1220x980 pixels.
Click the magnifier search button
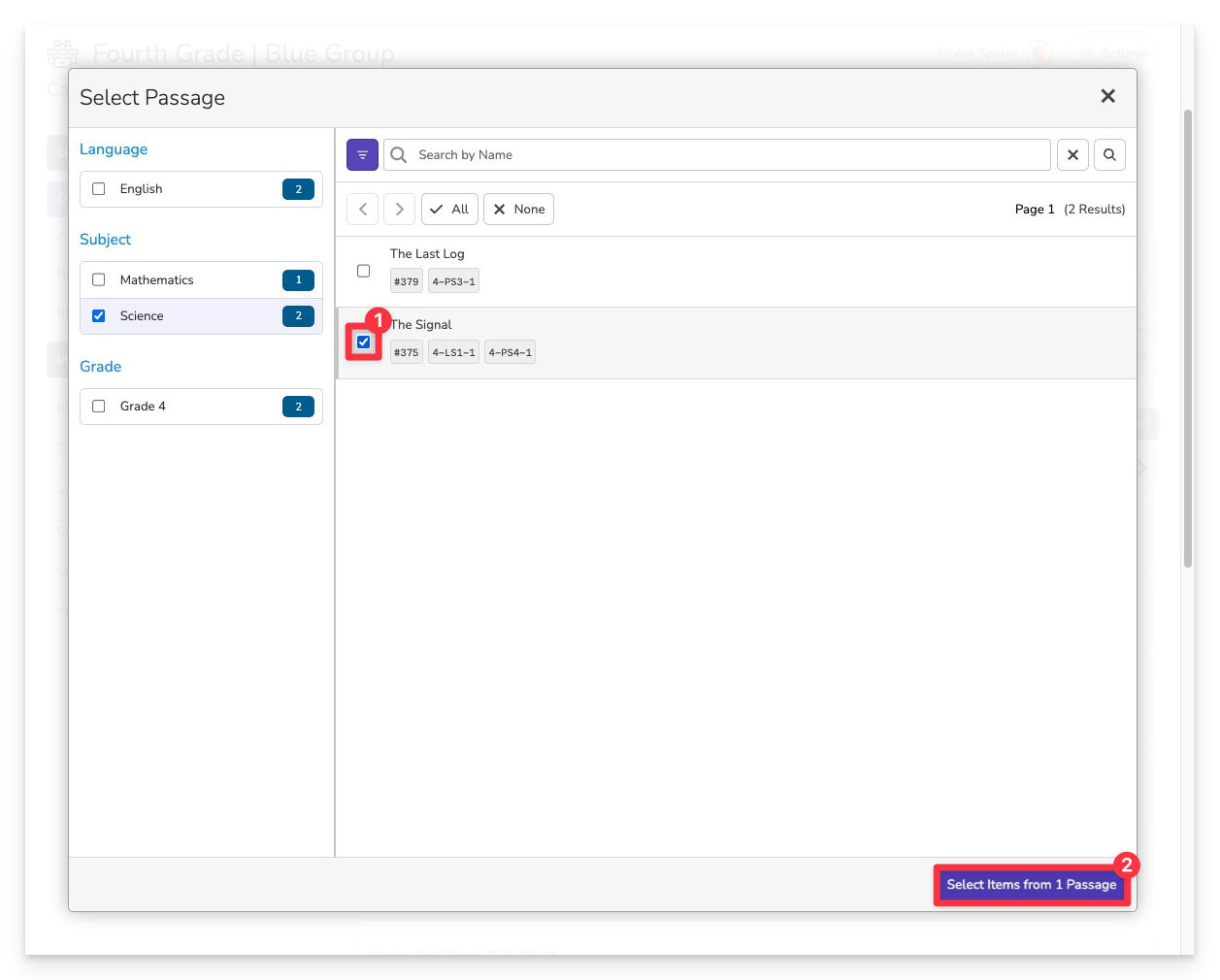pos(1109,155)
